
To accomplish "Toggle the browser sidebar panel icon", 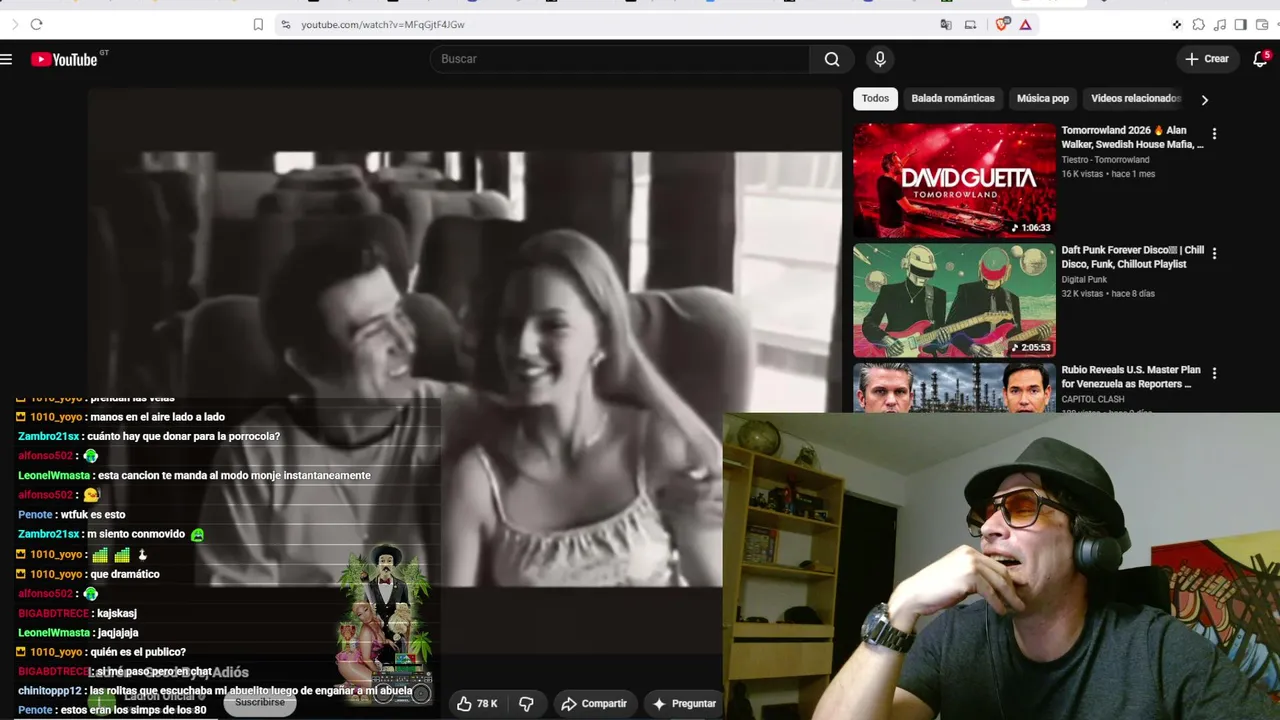I will [1240, 24].
